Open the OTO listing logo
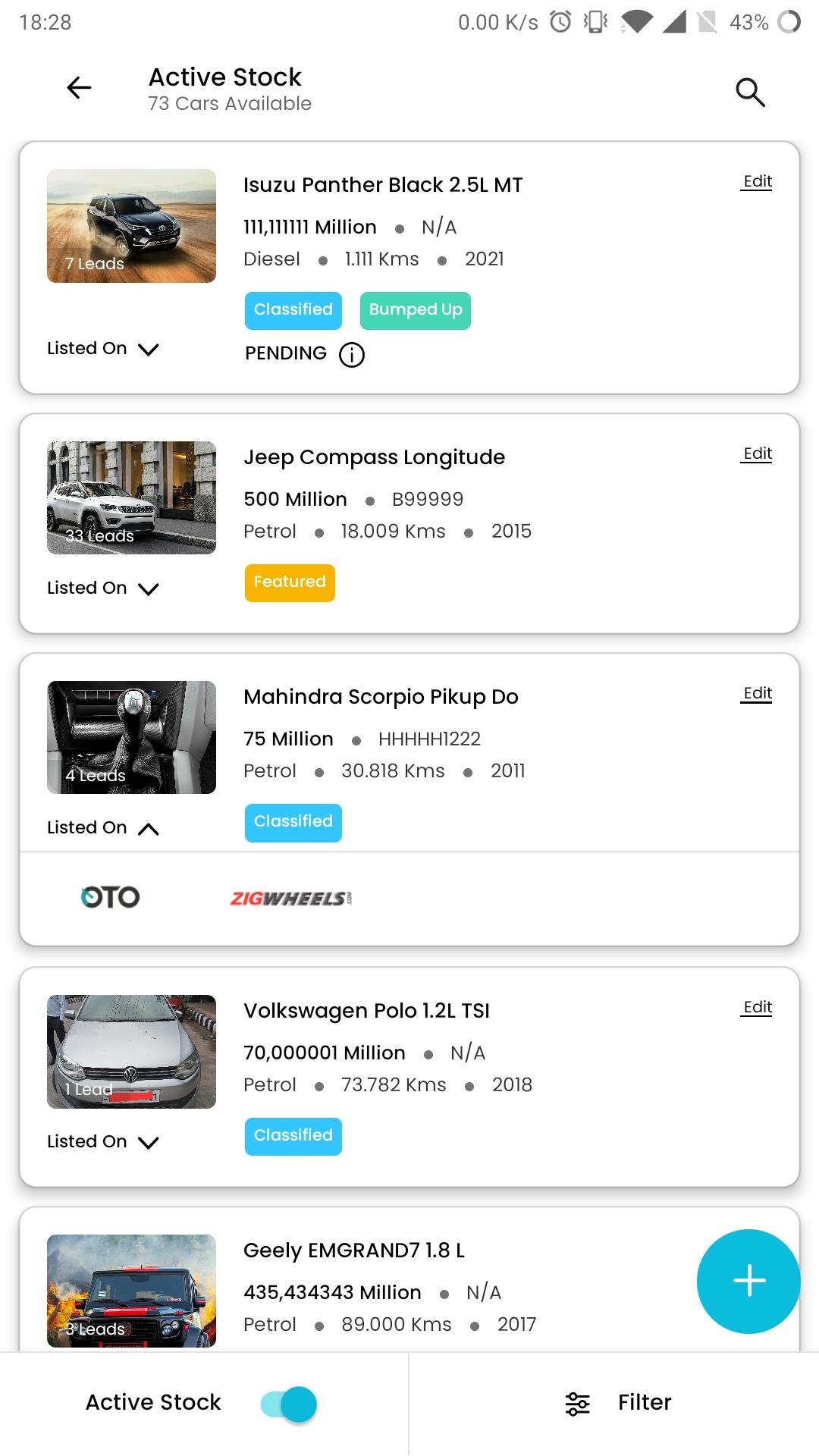 point(110,897)
